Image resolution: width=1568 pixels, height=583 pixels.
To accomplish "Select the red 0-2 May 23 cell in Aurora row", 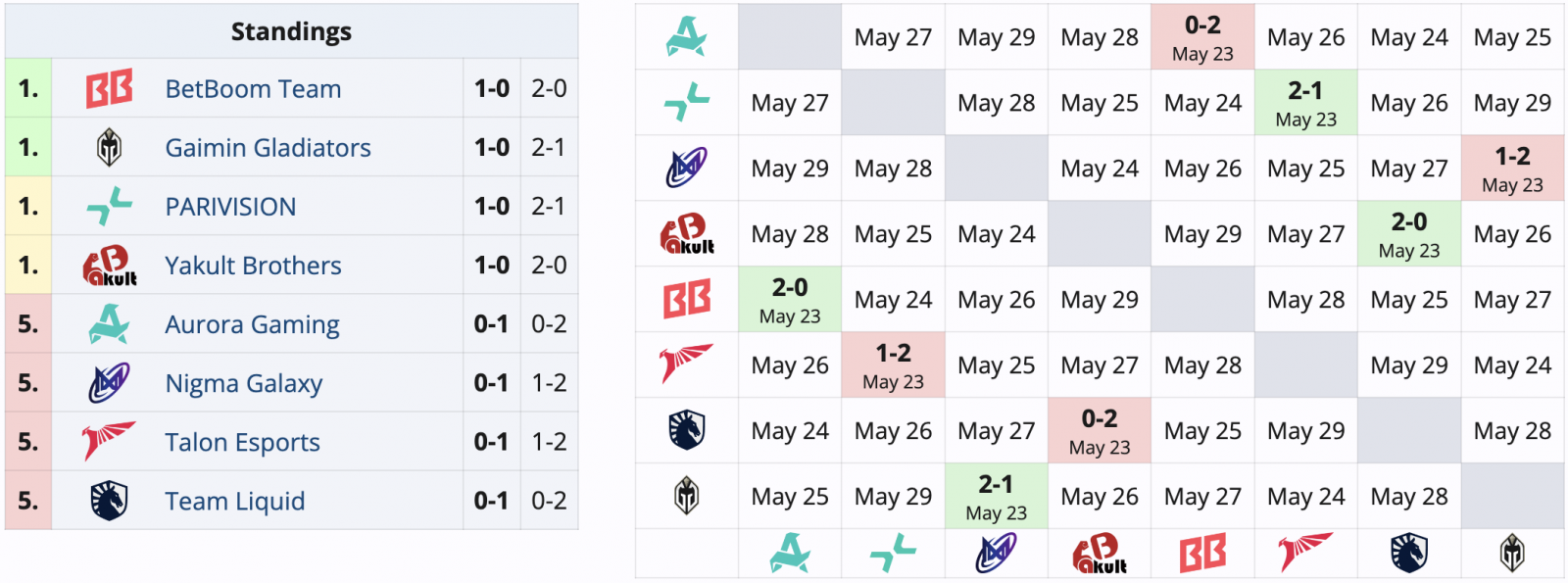I will (x=1202, y=37).
